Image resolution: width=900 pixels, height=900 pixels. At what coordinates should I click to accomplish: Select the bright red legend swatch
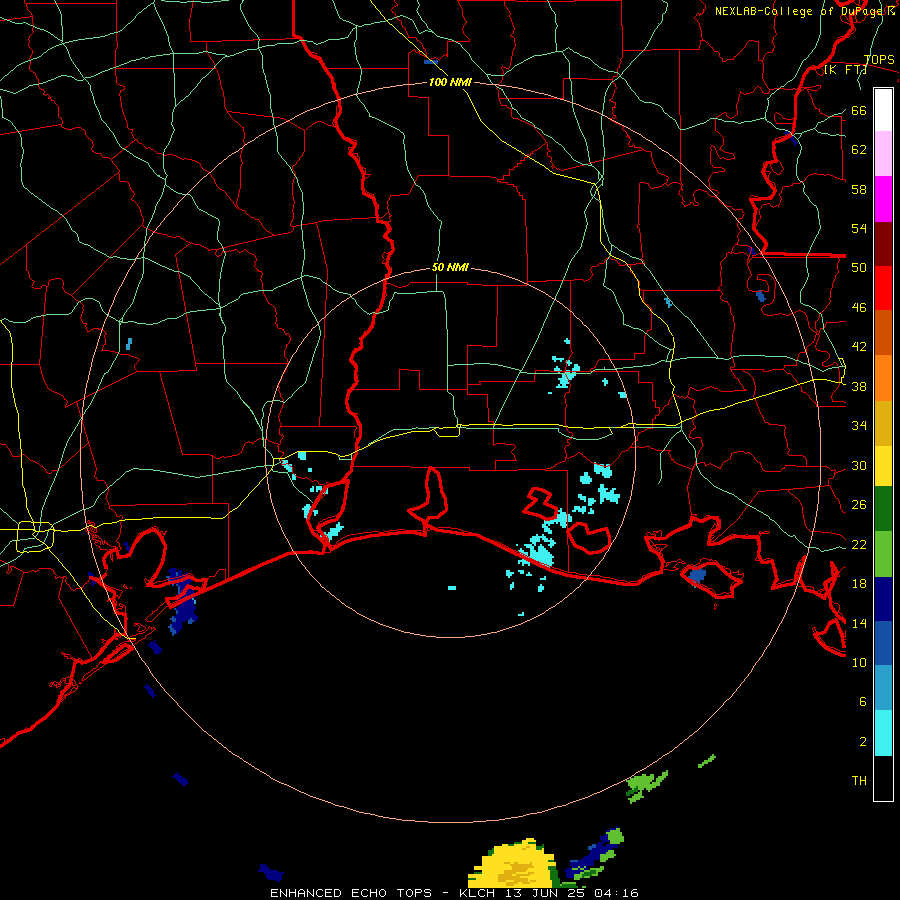click(883, 288)
